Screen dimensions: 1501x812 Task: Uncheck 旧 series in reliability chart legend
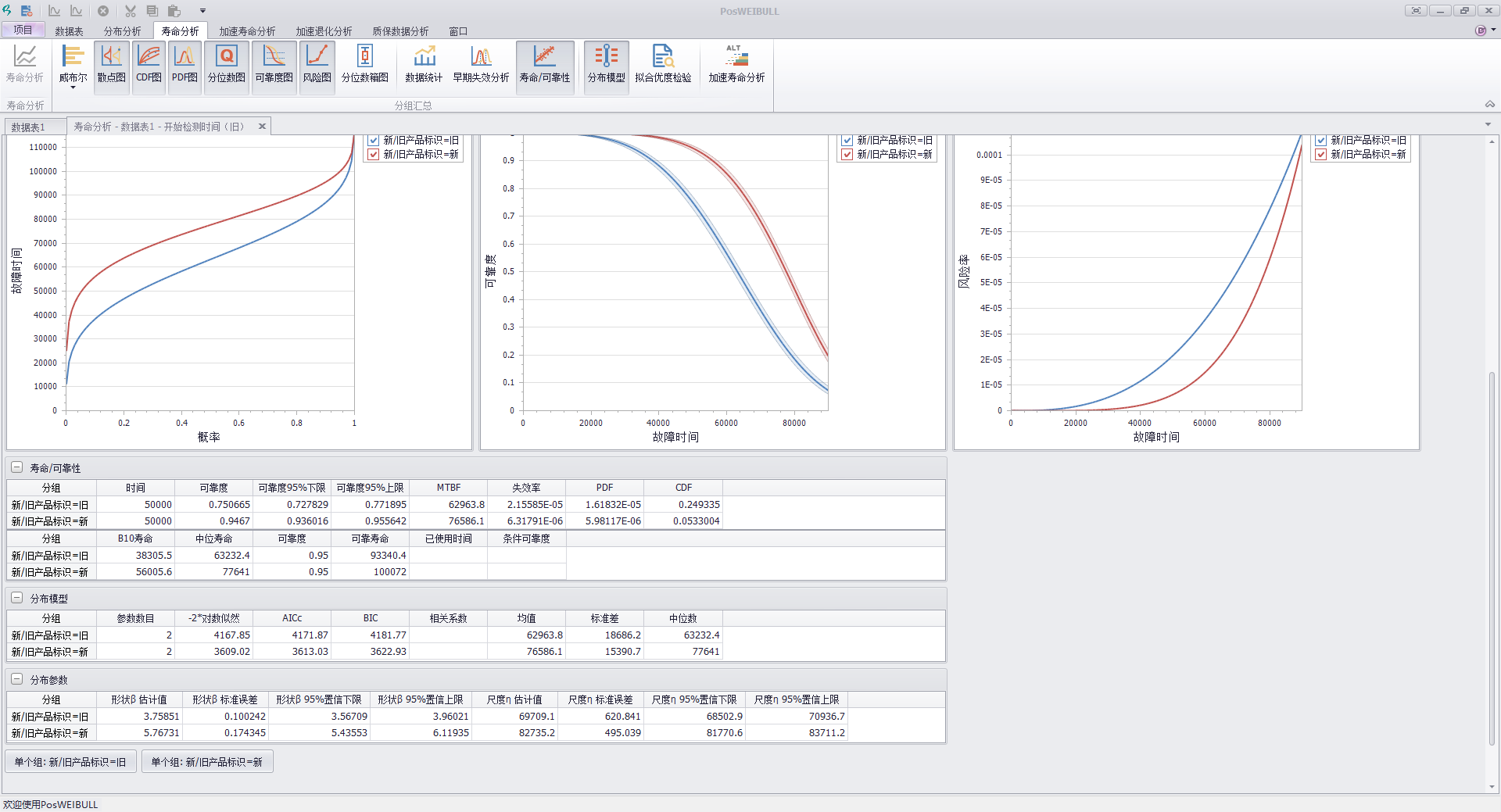[847, 141]
